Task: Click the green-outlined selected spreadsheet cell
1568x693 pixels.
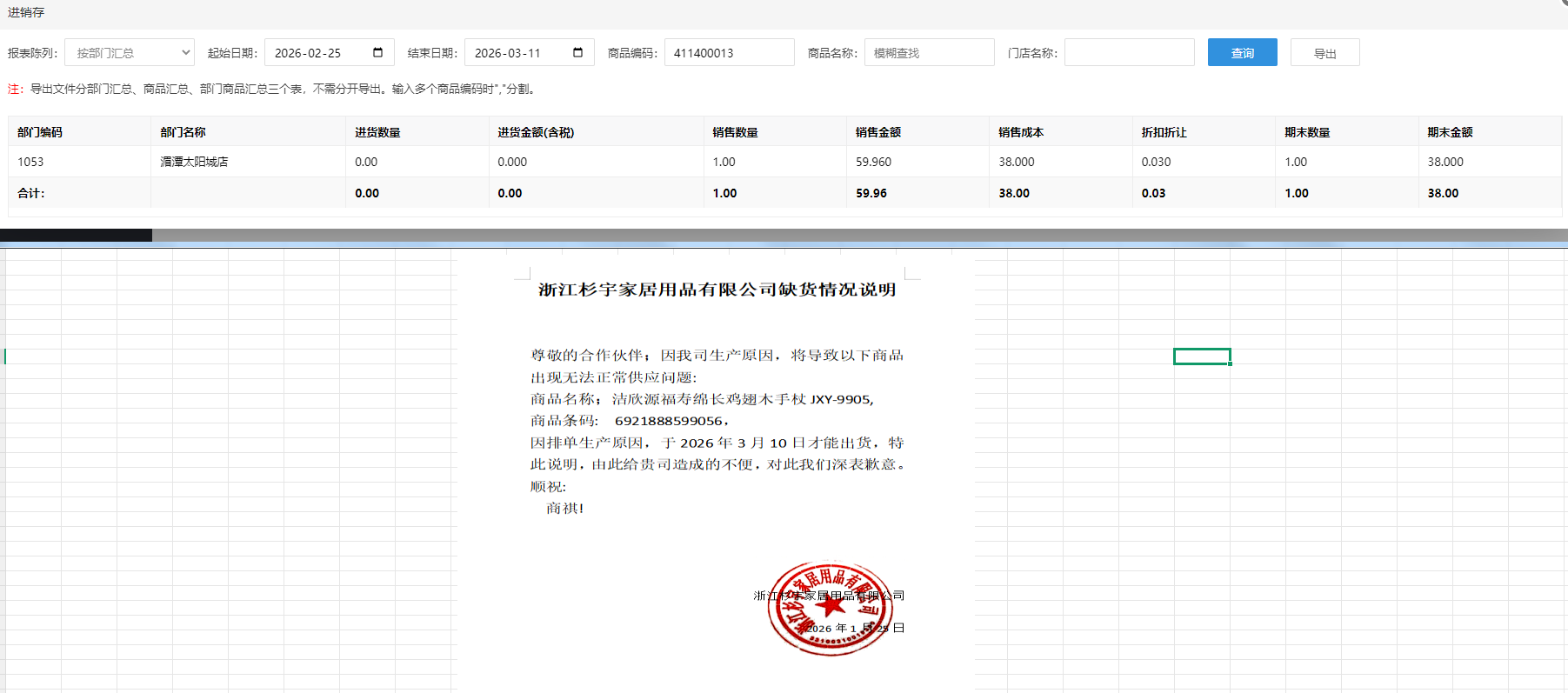Action: [x=1202, y=356]
